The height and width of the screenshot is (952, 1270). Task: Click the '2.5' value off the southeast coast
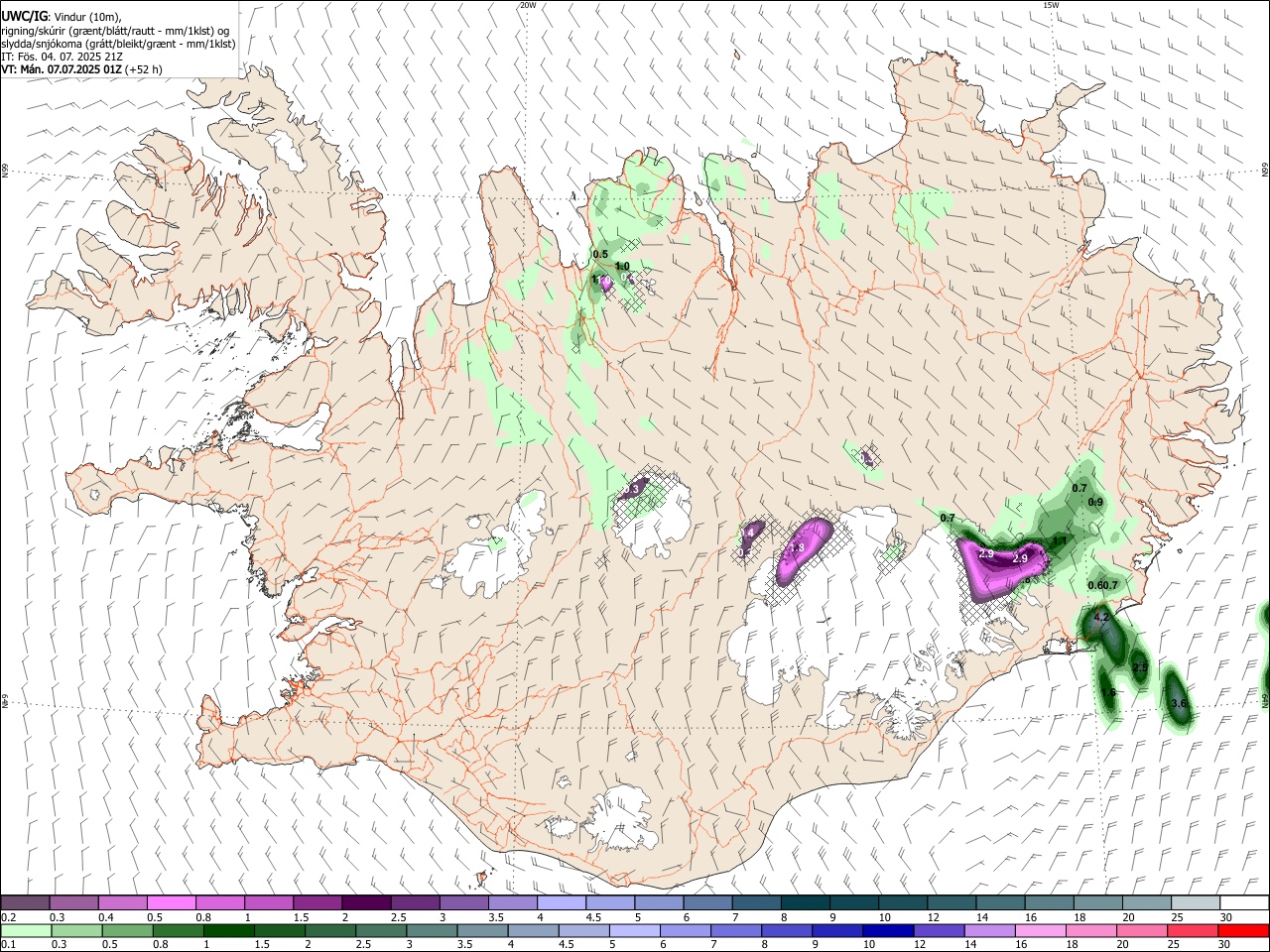coord(1140,668)
